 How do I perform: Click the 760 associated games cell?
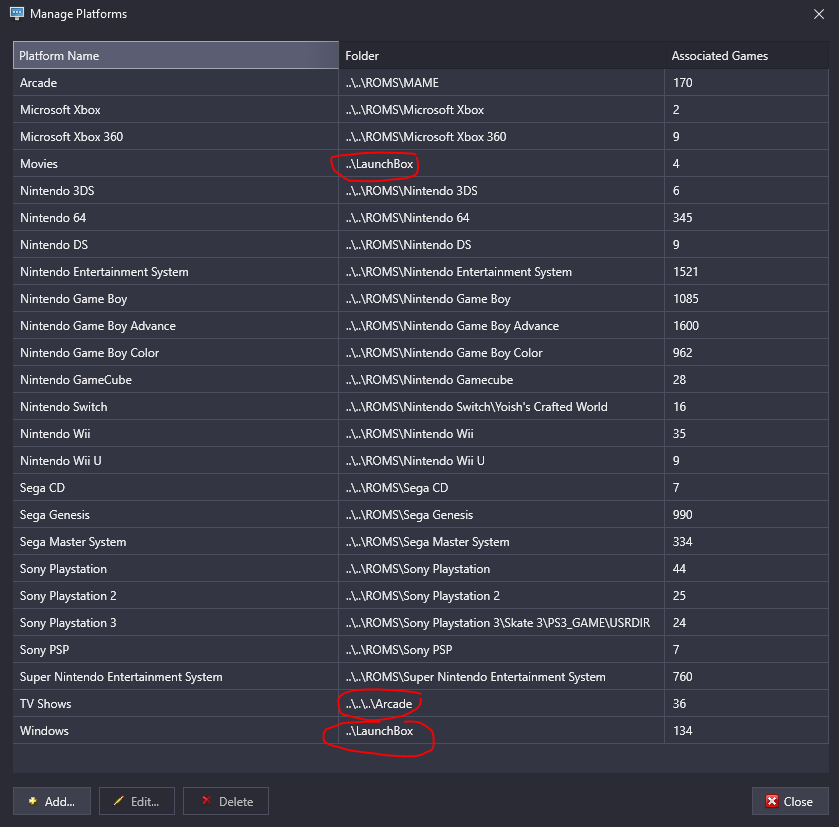coord(747,677)
